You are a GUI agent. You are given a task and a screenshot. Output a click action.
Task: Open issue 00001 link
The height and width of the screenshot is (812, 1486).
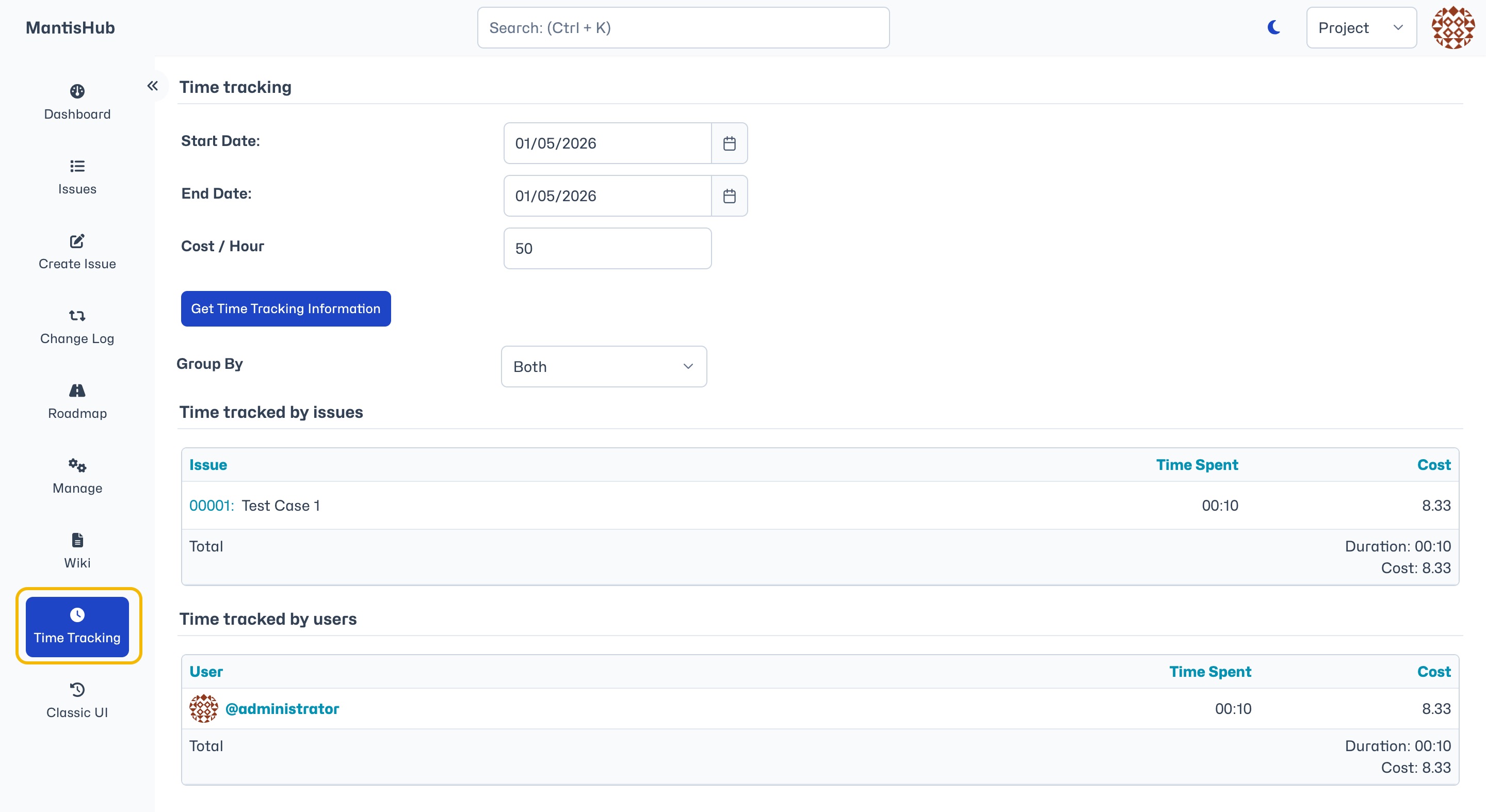pyautogui.click(x=211, y=505)
